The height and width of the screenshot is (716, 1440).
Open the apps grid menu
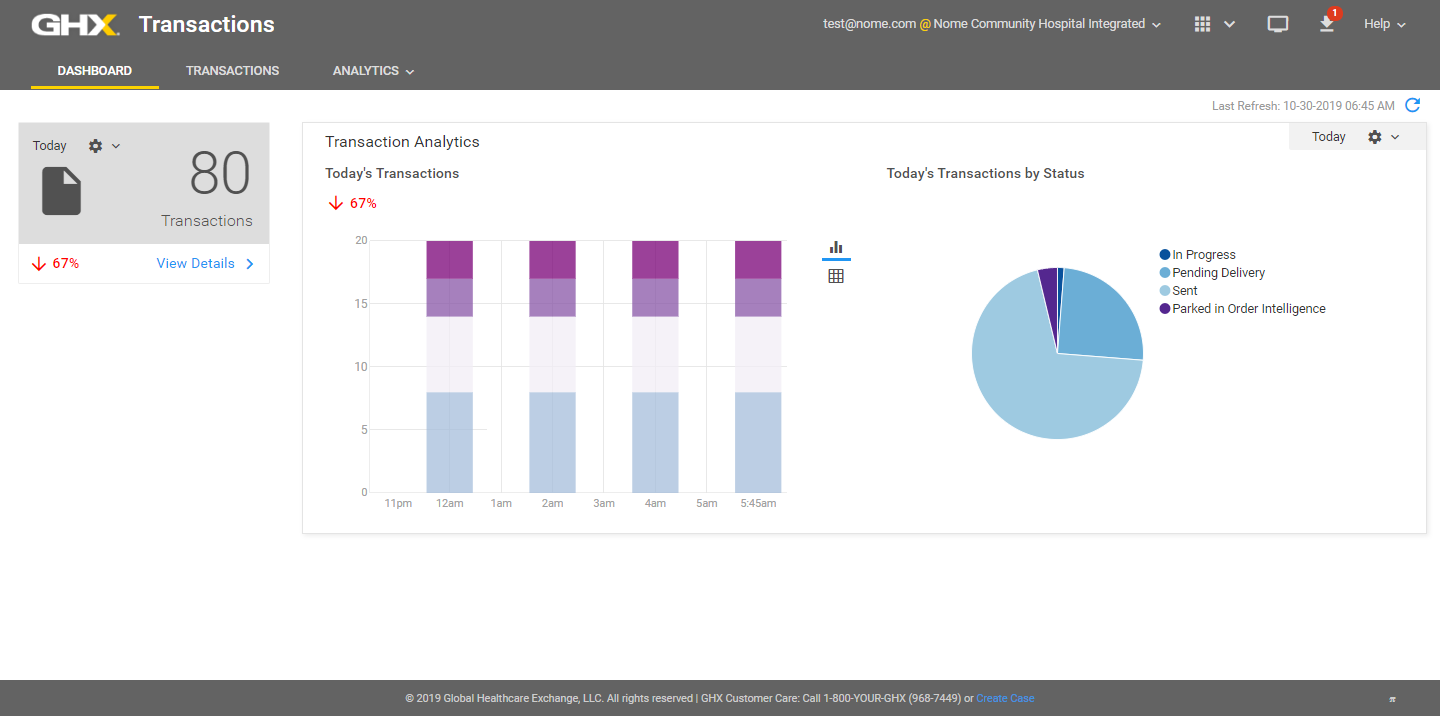(1214, 24)
